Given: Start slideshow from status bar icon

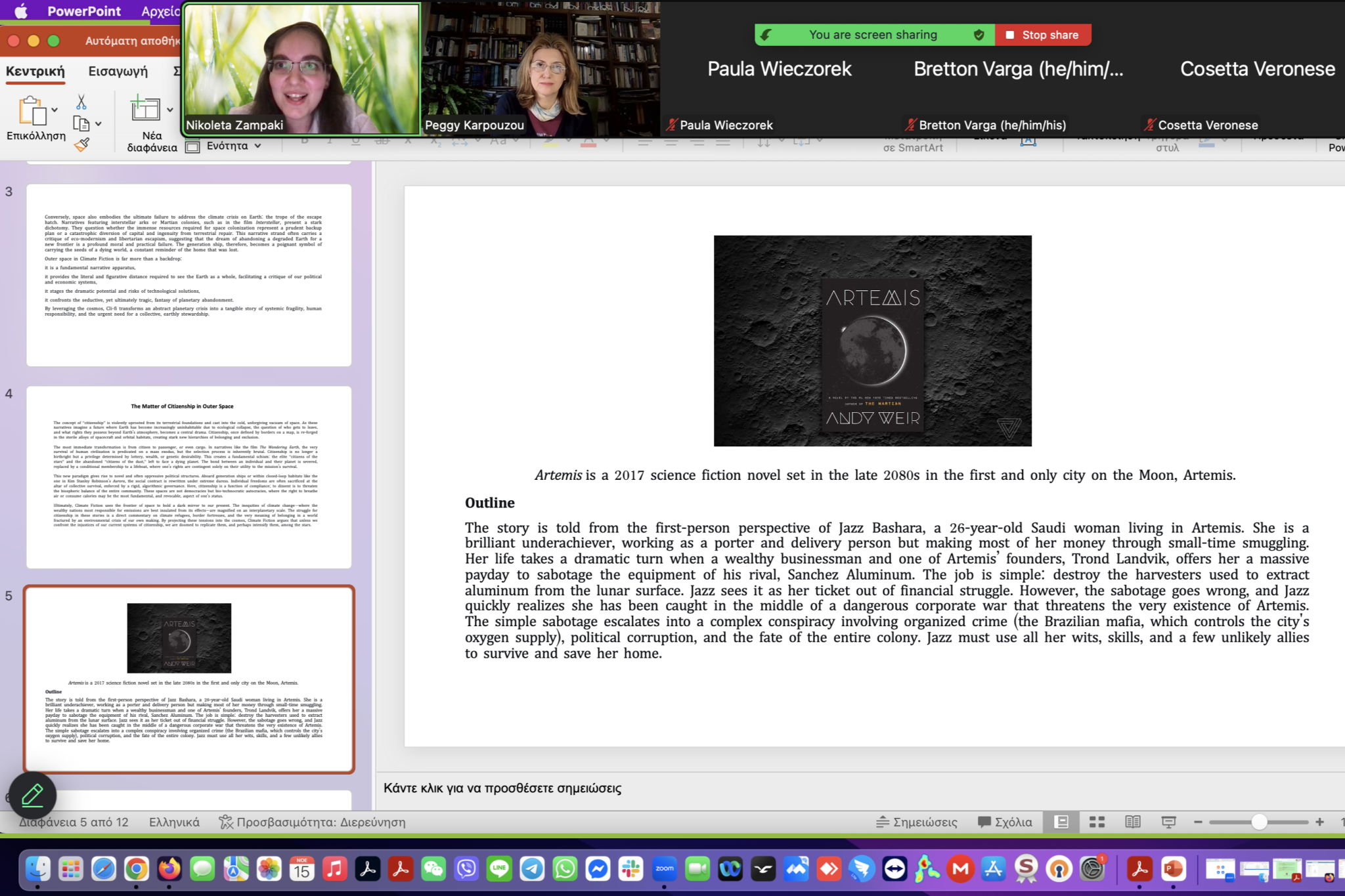Looking at the screenshot, I should pos(1168,822).
